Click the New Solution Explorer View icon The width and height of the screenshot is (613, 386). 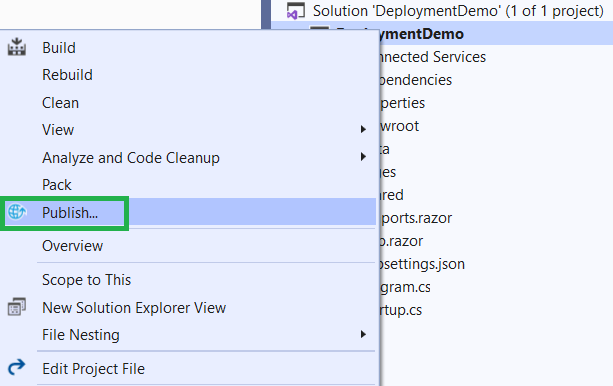point(16,307)
